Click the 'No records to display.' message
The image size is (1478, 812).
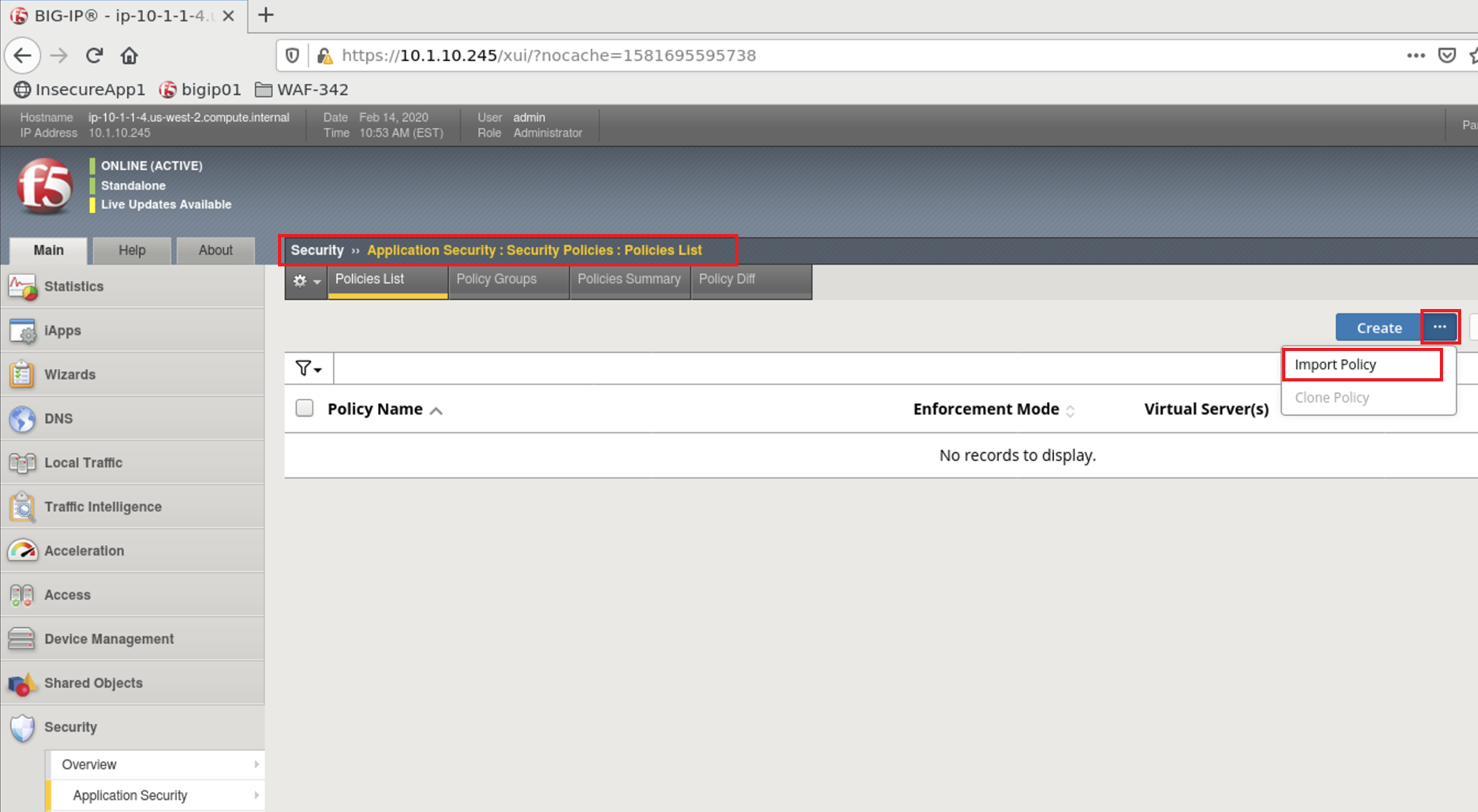point(1018,455)
